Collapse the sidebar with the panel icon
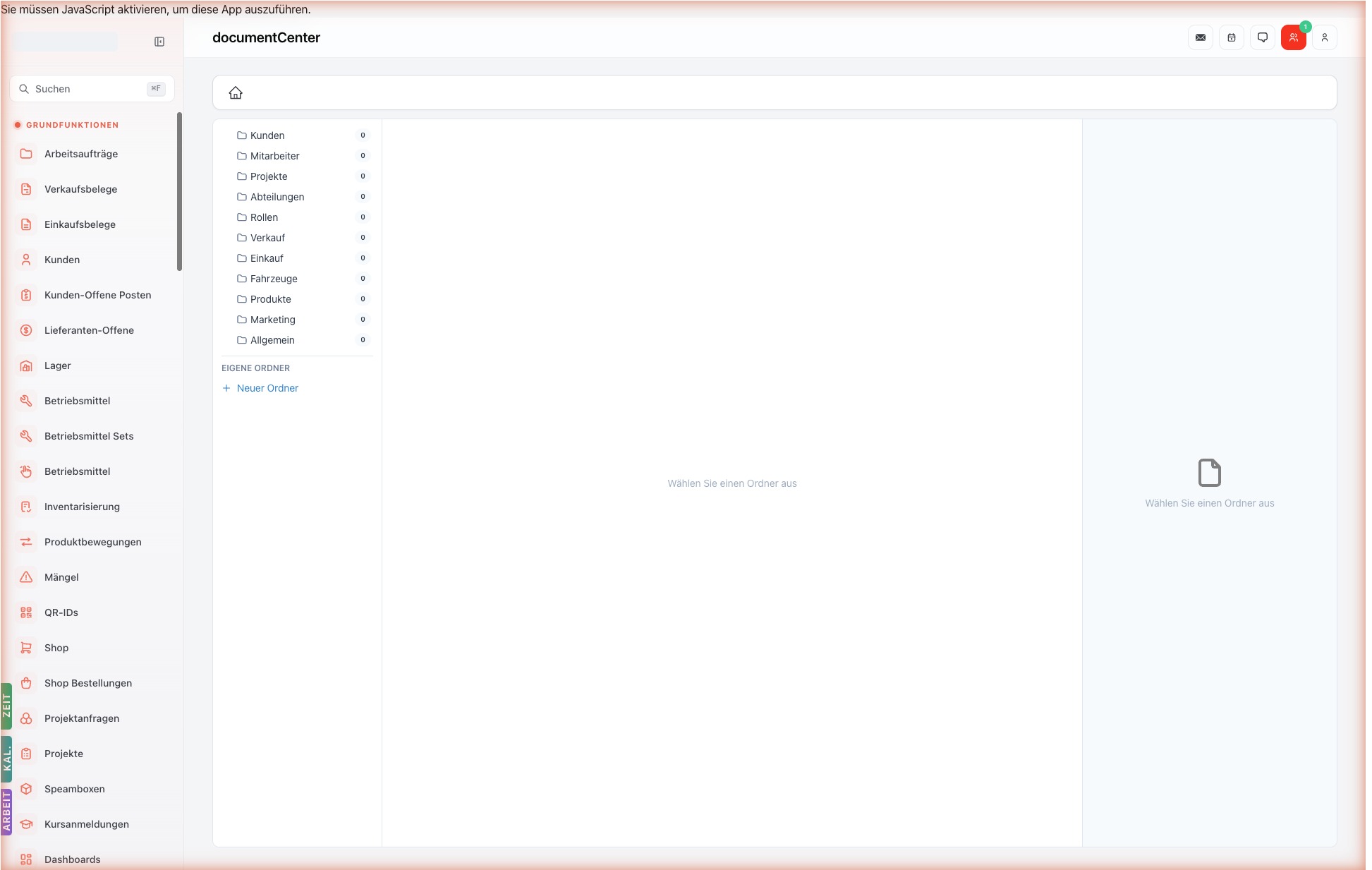Screen dimensions: 1372x870 tap(159, 42)
